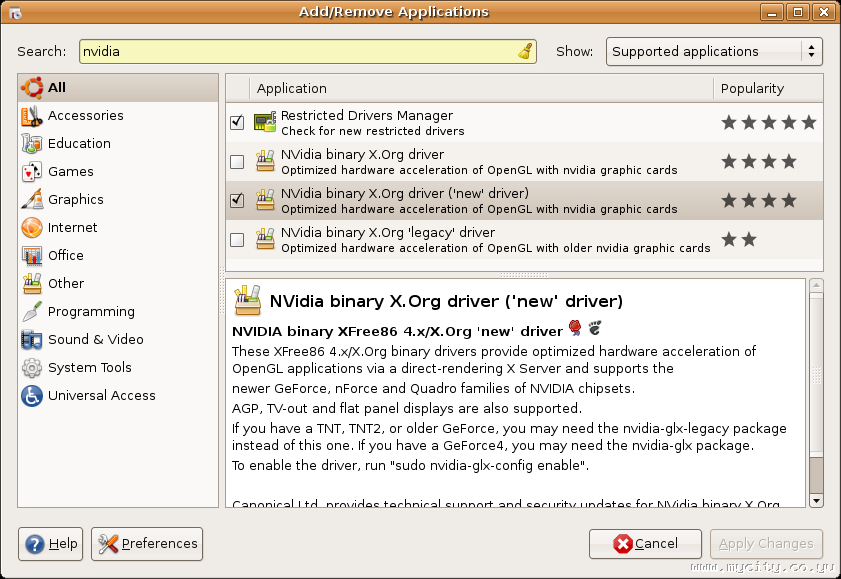Select the 'legacy' driver row title
This screenshot has width=841, height=579.
[388, 233]
